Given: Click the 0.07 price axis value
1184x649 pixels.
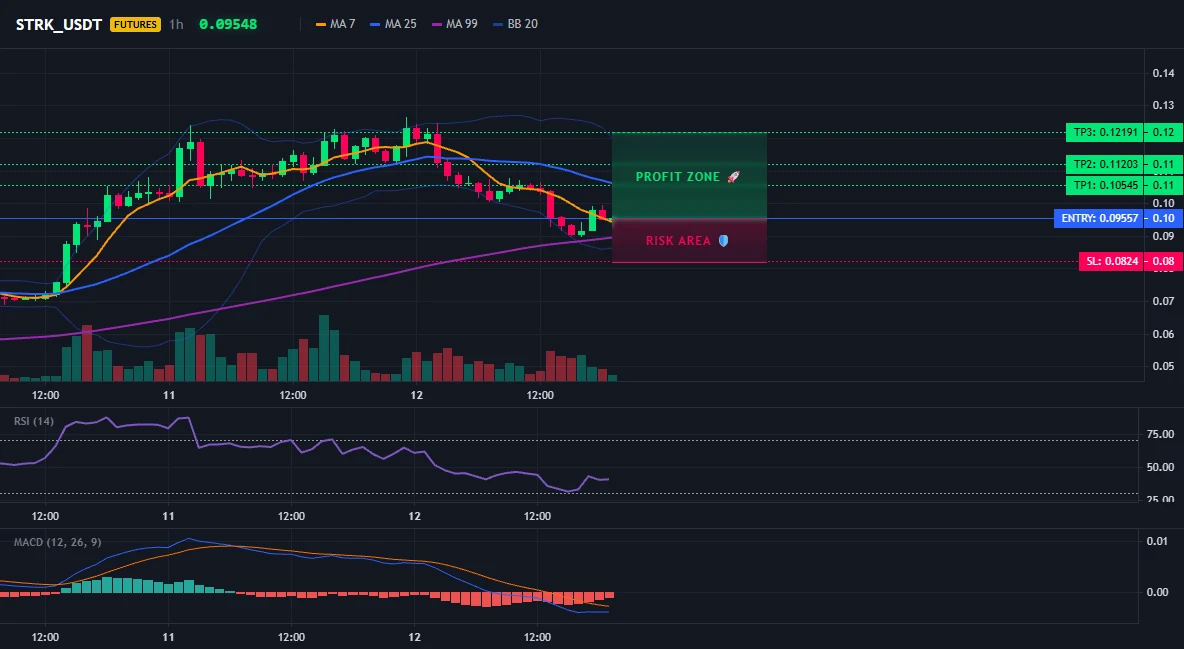Looking at the screenshot, I should click(x=1163, y=301).
